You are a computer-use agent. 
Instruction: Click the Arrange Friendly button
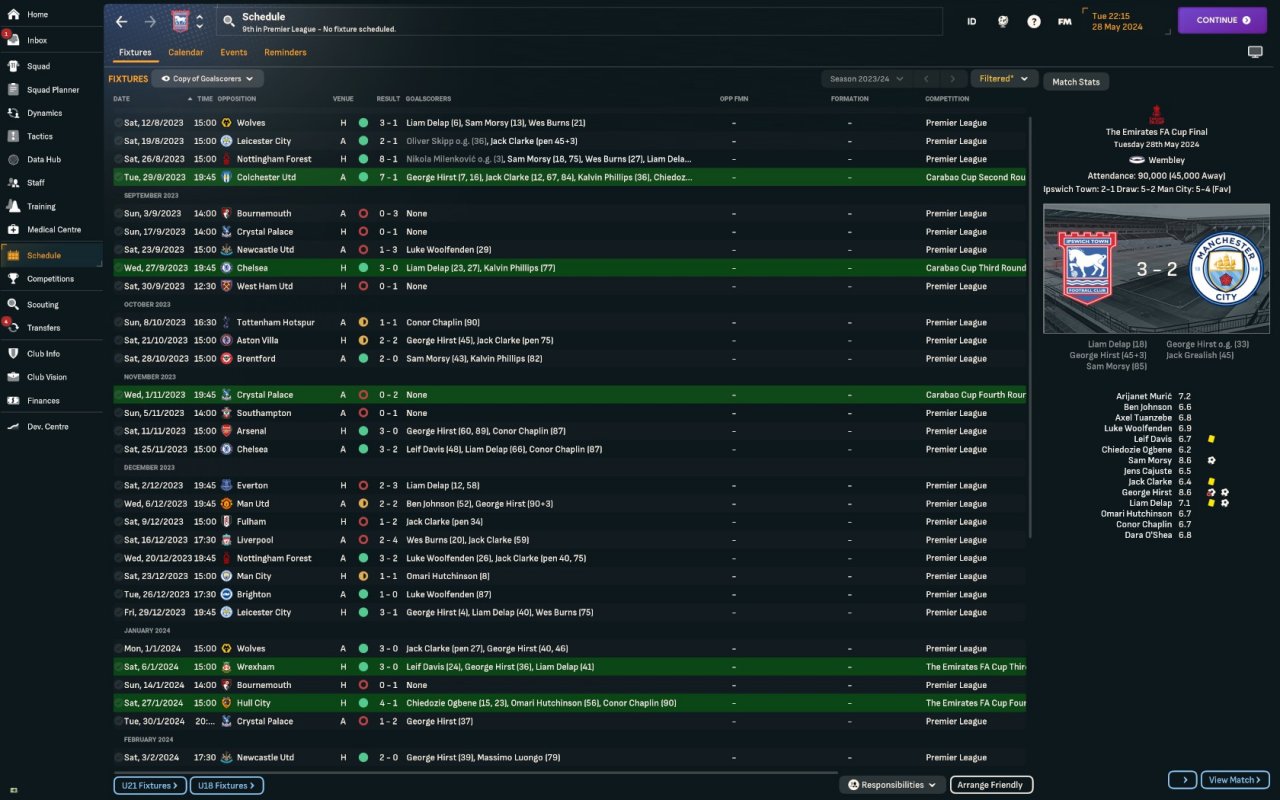tap(991, 785)
